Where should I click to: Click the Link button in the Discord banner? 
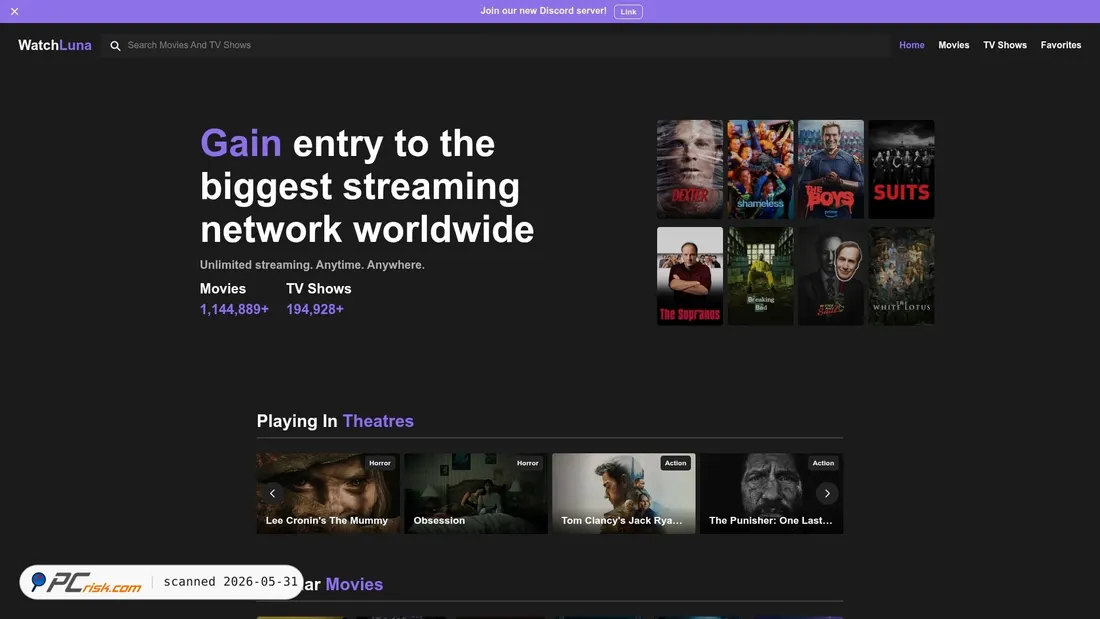pos(628,11)
